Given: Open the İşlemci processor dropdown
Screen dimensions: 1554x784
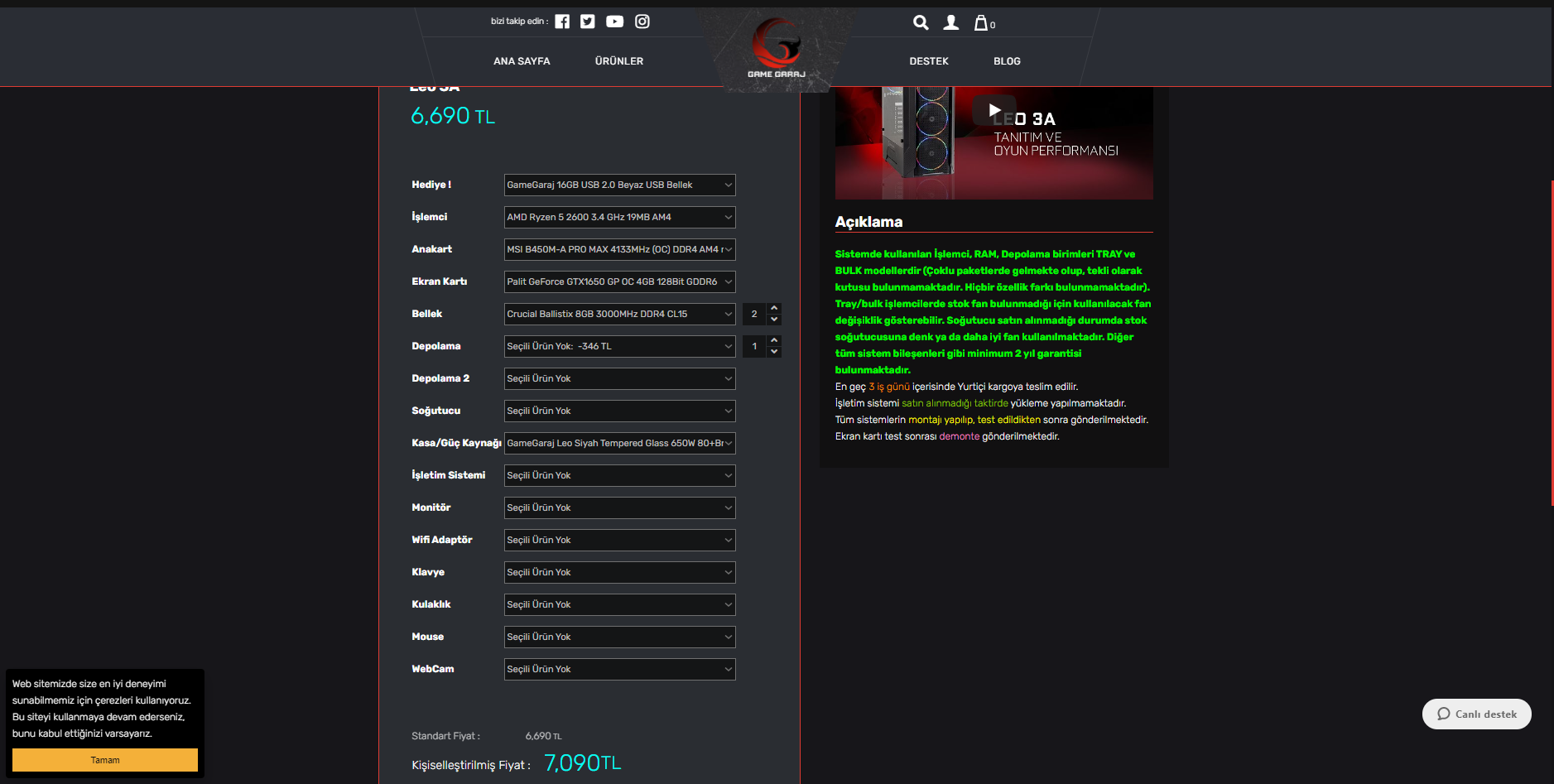Looking at the screenshot, I should (620, 218).
